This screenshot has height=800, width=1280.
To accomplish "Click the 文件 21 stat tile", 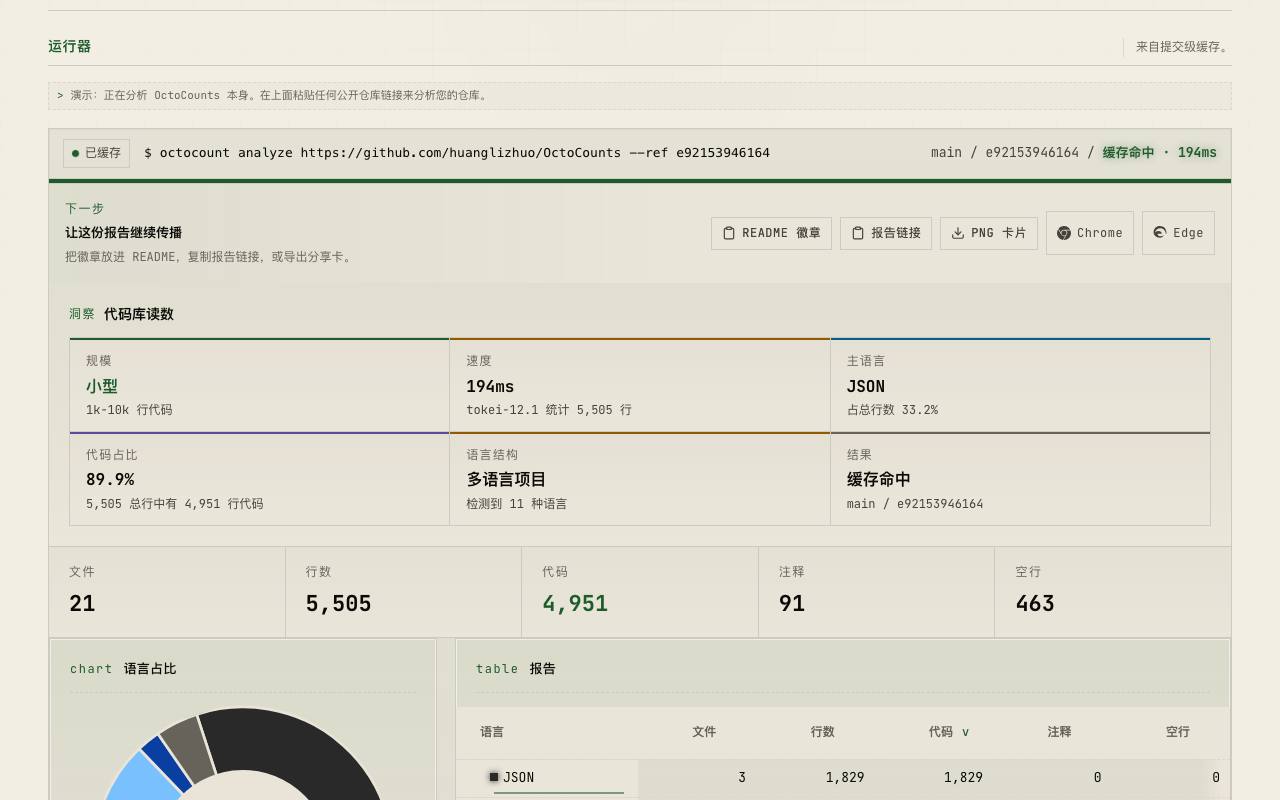I will click(x=167, y=591).
